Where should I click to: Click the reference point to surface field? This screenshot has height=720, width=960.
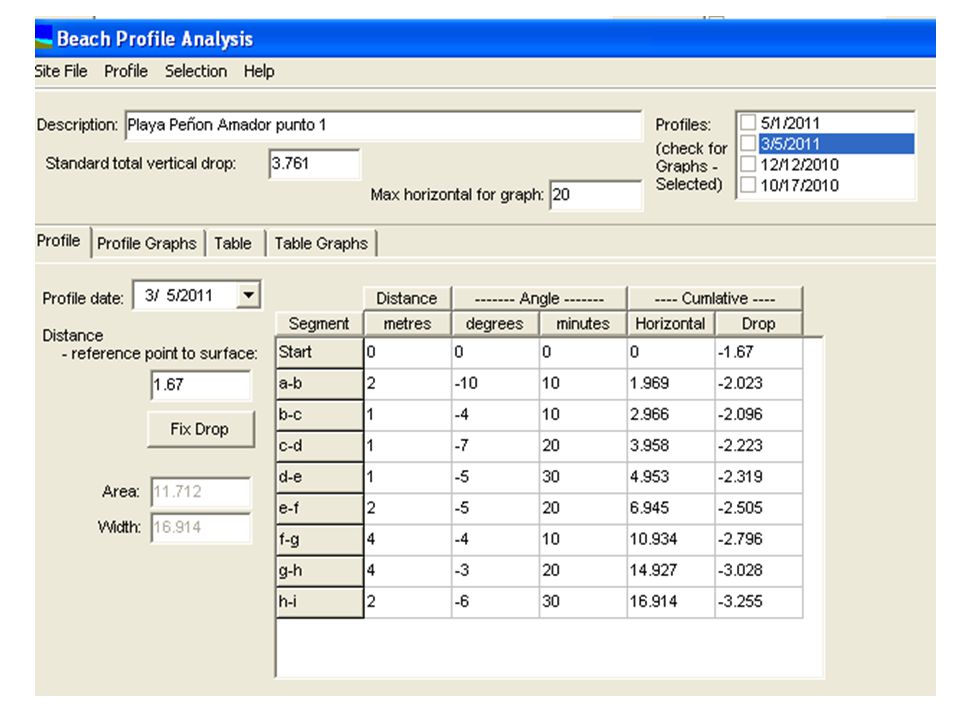pos(201,384)
